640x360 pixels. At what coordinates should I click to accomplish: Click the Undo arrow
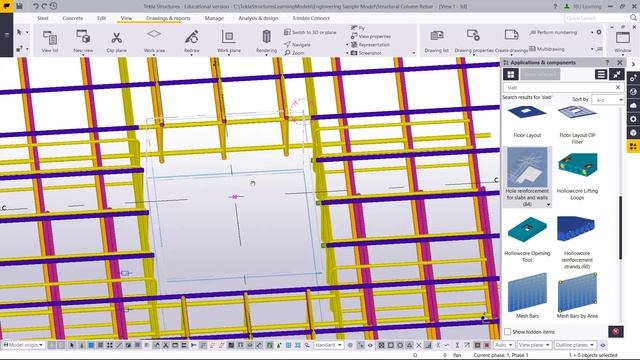pyautogui.click(x=35, y=6)
